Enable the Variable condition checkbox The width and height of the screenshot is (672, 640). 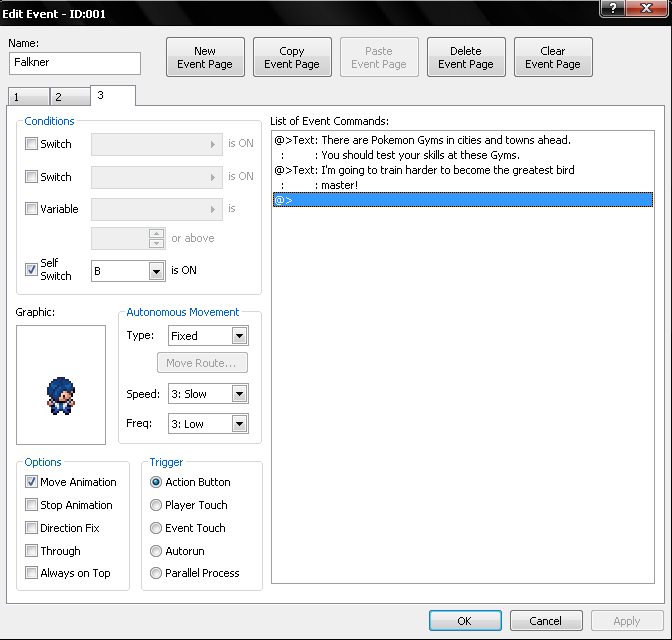click(31, 208)
